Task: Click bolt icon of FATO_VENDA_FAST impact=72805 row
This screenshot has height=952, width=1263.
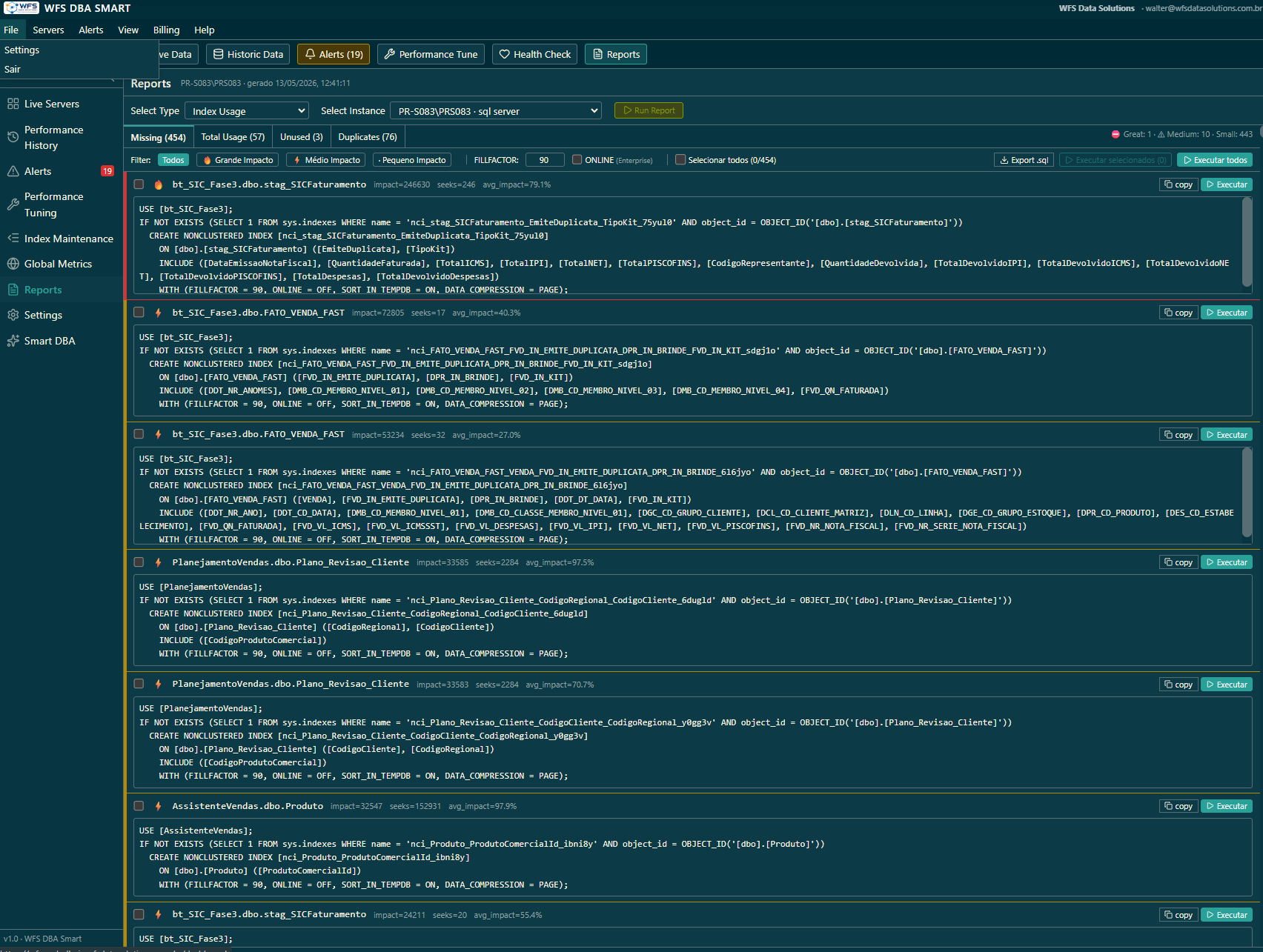Action: [158, 313]
